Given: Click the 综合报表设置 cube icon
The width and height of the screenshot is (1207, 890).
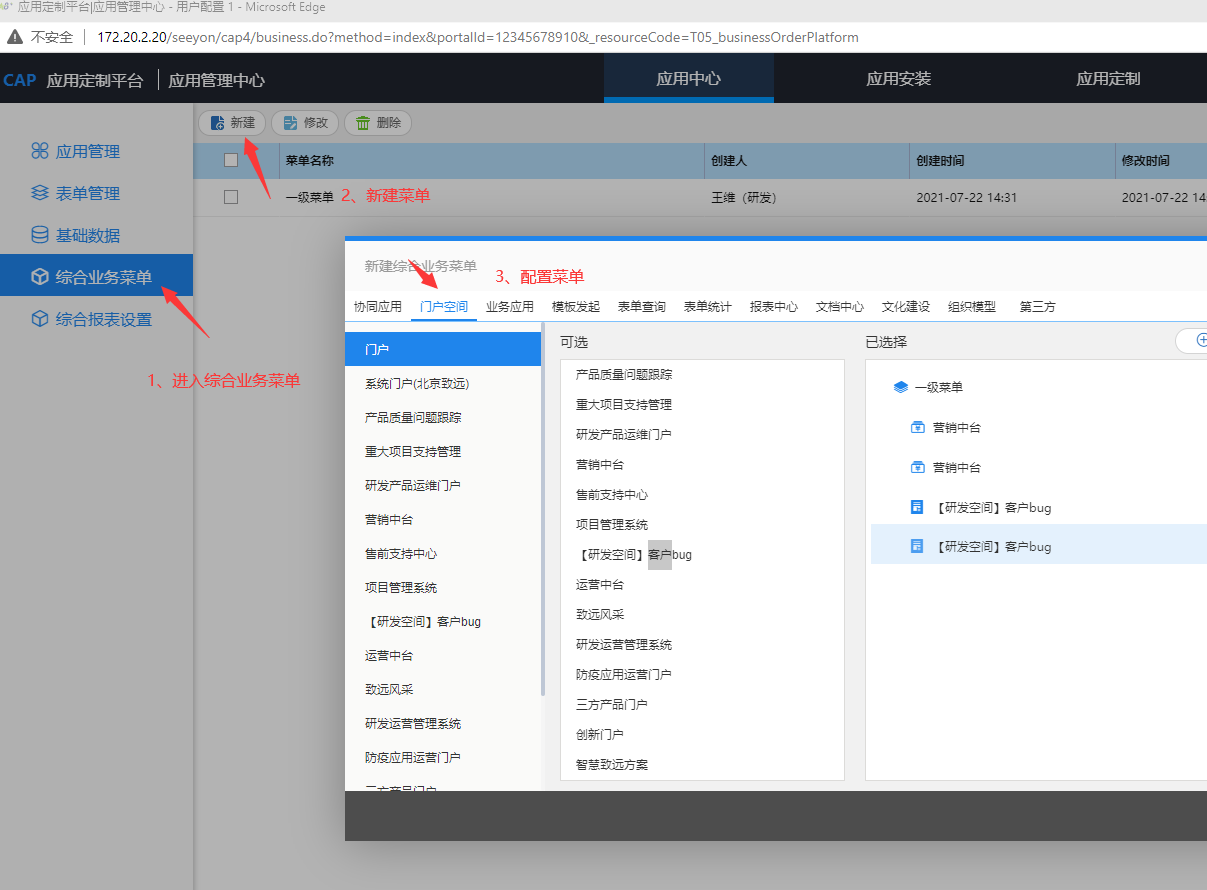Looking at the screenshot, I should point(40,319).
